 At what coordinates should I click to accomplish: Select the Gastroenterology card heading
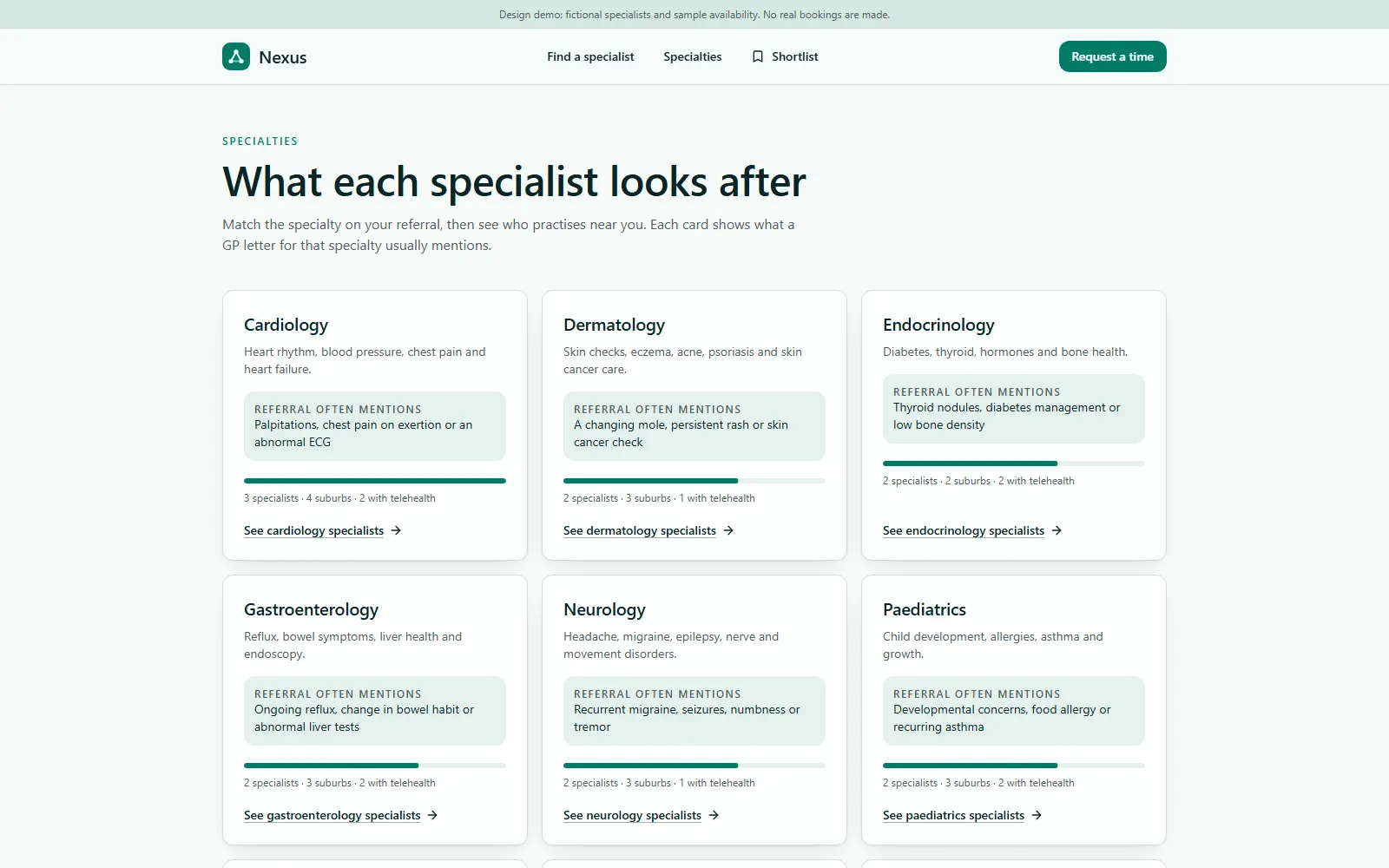(x=311, y=610)
